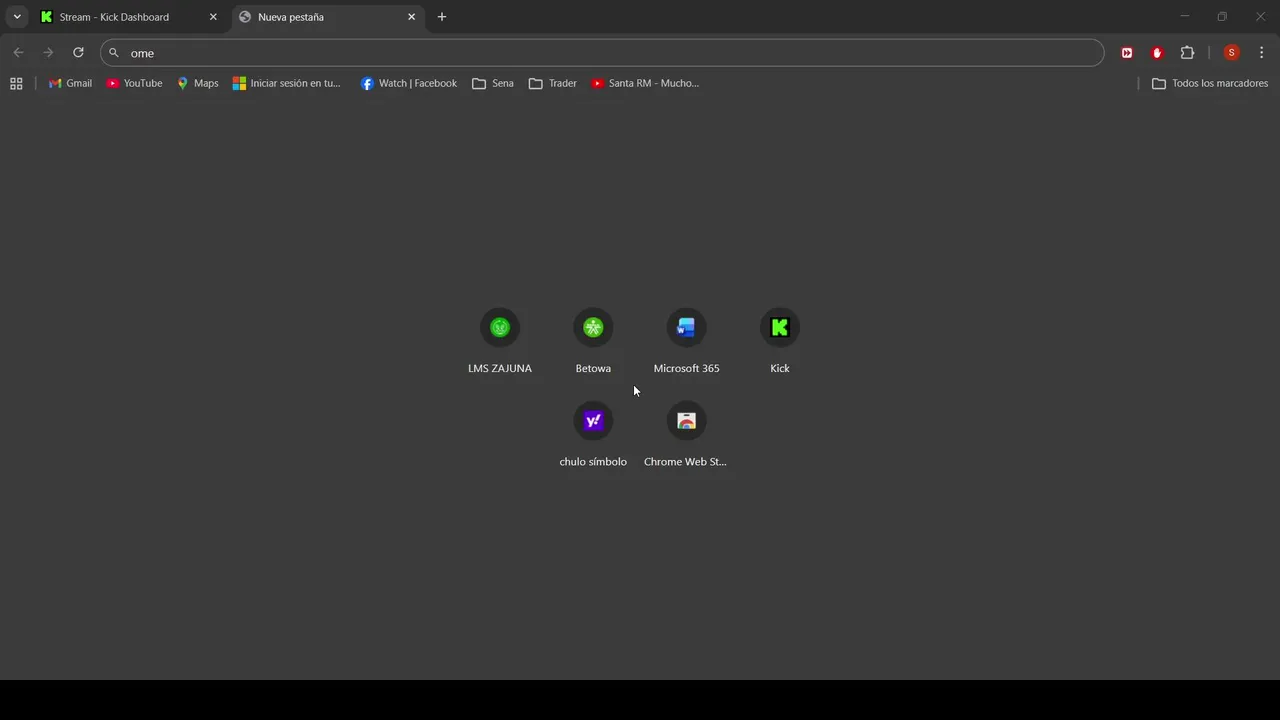This screenshot has height=720, width=1280.
Task: Open the Iniciar sesión en tu... bookmark
Action: tap(287, 83)
